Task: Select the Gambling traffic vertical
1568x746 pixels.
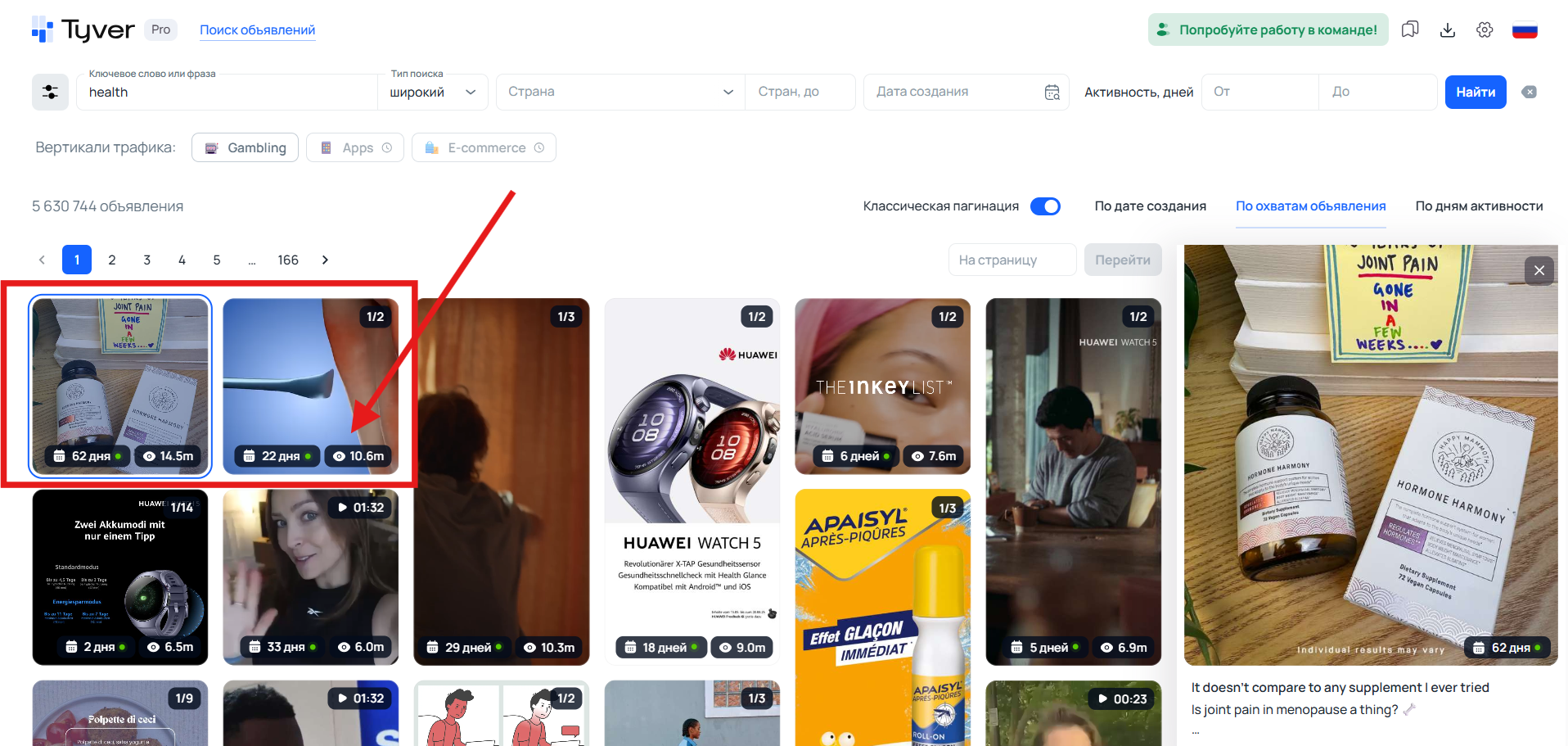Action: [x=245, y=147]
